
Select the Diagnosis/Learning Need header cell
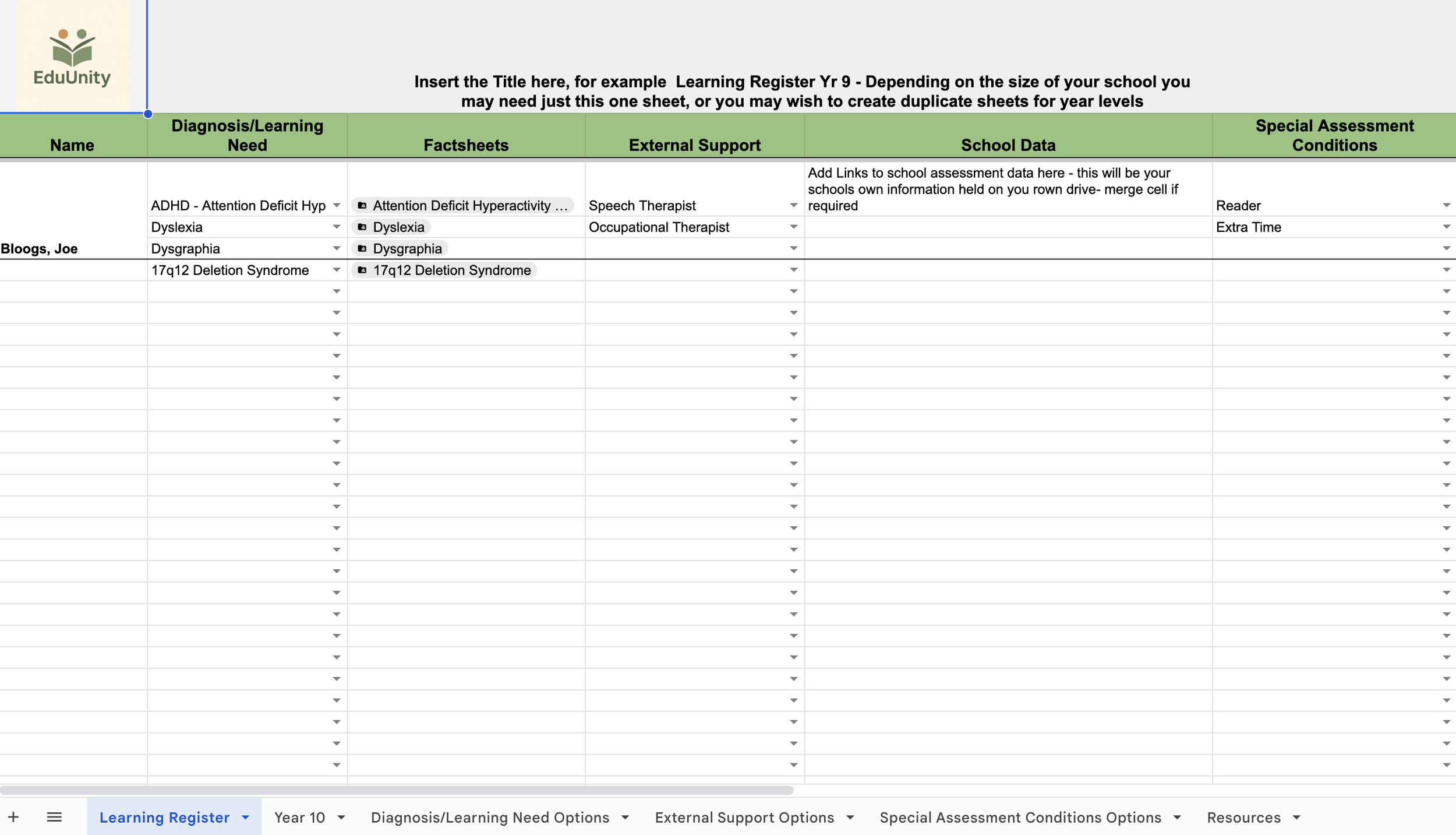tap(248, 135)
